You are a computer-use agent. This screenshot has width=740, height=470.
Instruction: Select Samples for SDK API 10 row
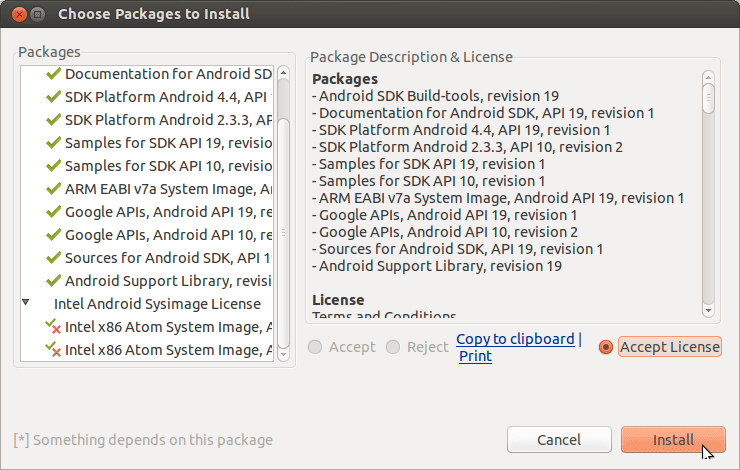147,166
